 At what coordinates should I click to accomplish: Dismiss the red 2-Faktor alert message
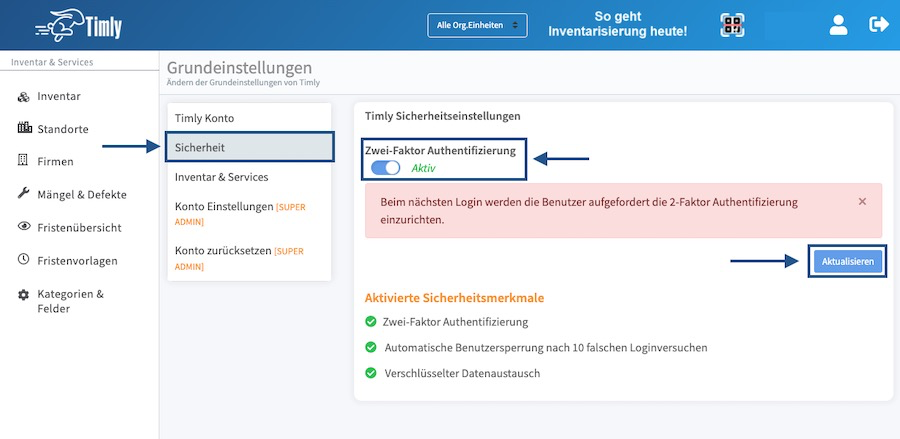(862, 201)
